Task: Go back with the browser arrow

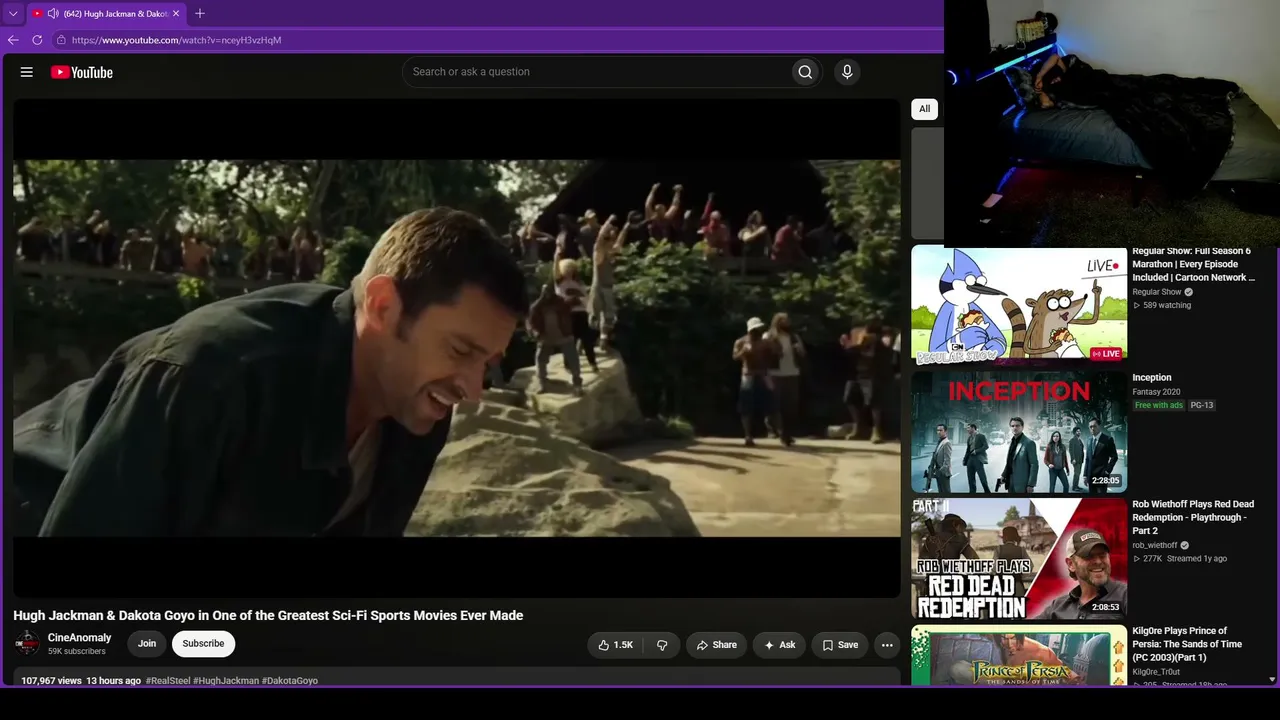Action: coord(13,40)
